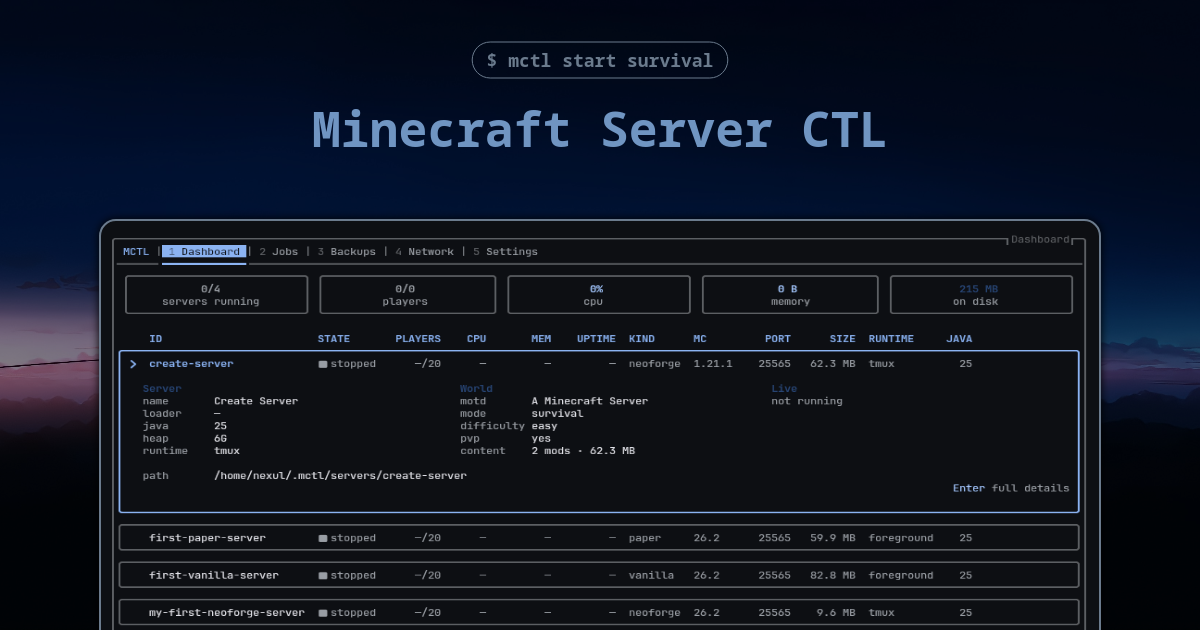The width and height of the screenshot is (1200, 630).
Task: Select the my-first-neoforge-server row name
Action: (x=227, y=613)
